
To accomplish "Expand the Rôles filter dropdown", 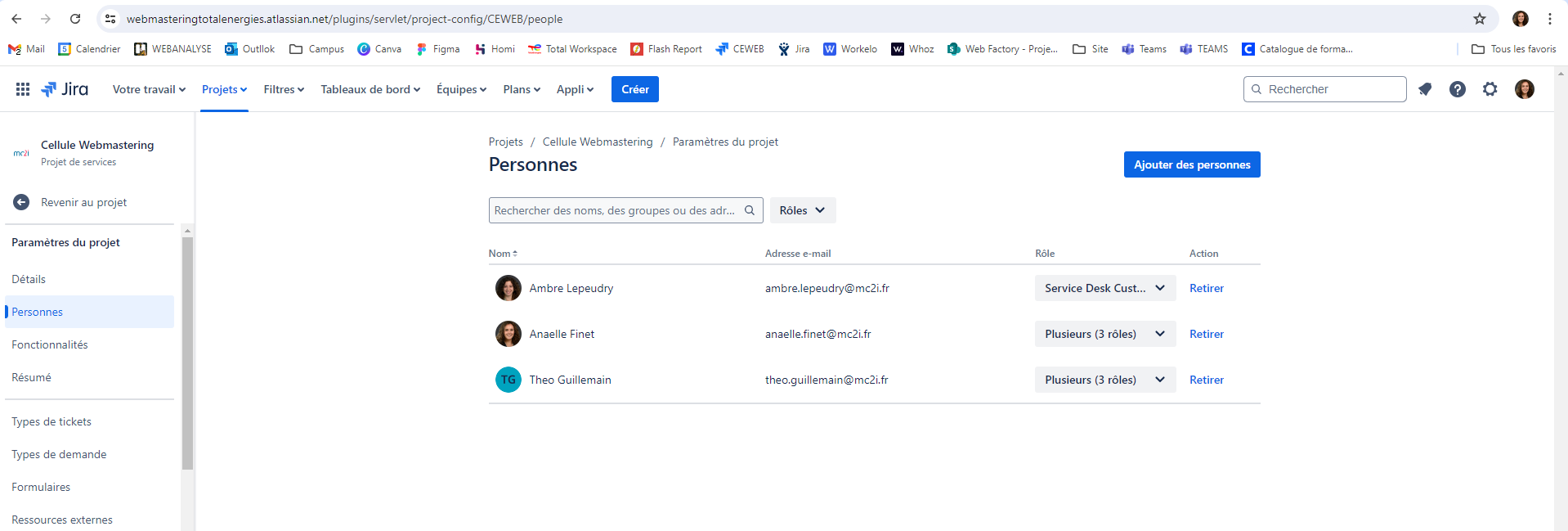I will 803,210.
